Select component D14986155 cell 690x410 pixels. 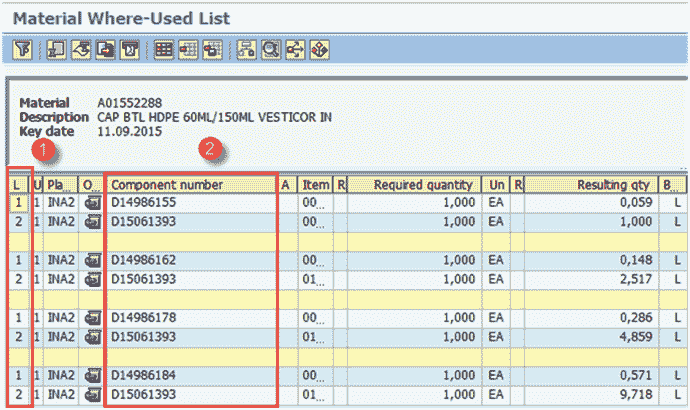pyautogui.click(x=191, y=203)
